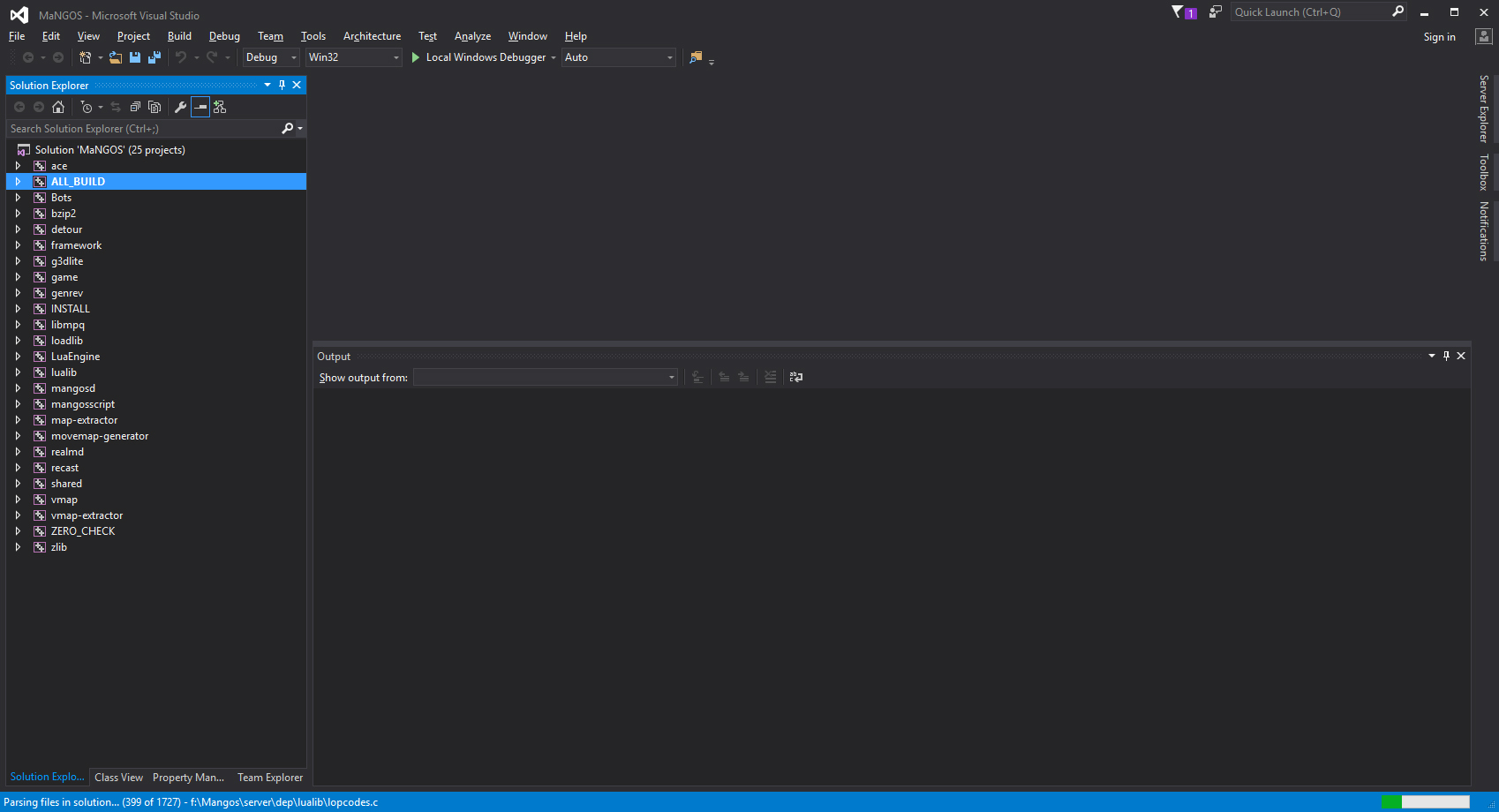Viewport: 1499px width, 812px height.
Task: Click the Pending Changes Filter clock icon
Action: click(87, 107)
